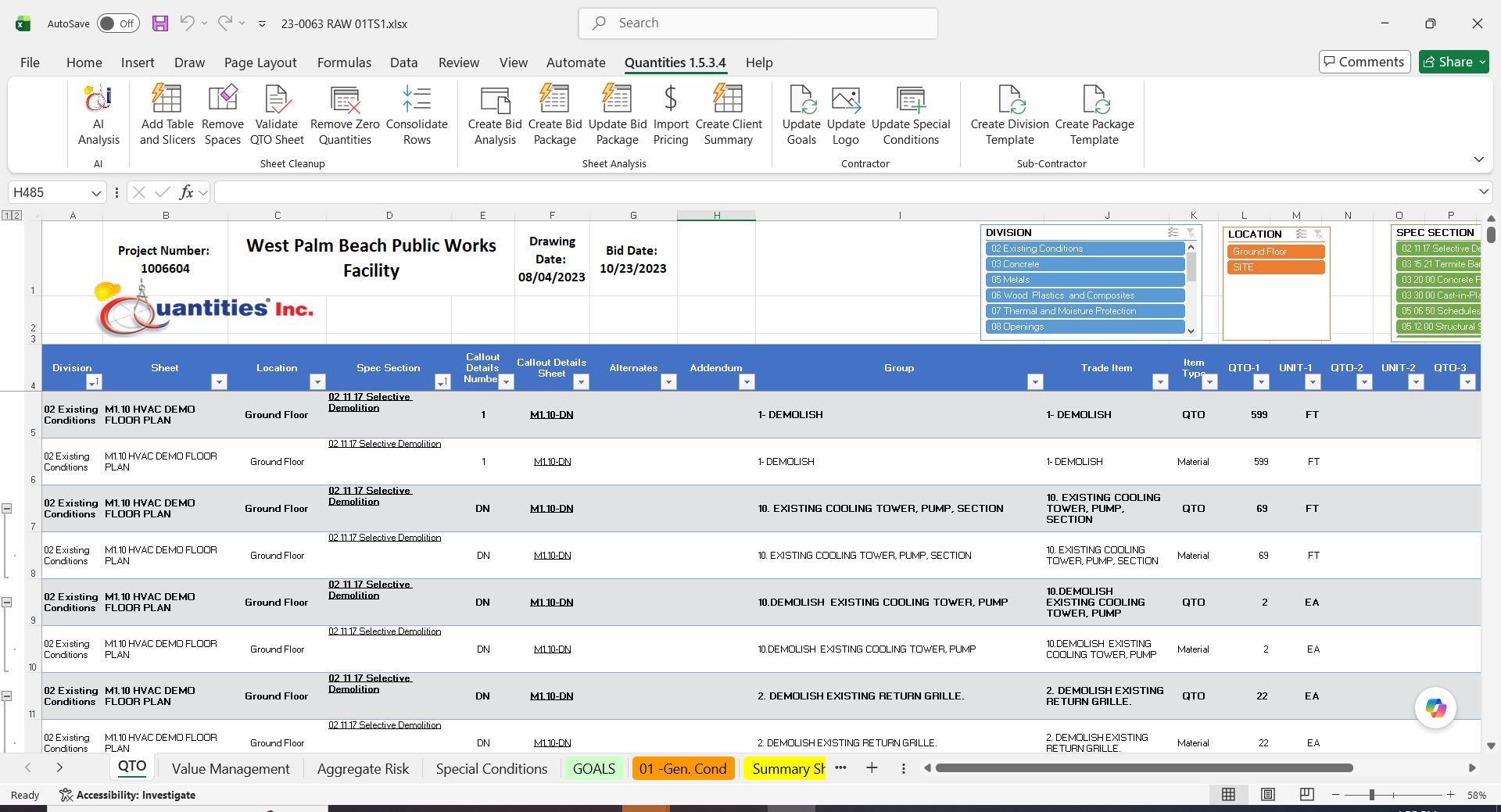Toggle AutoSave switch

tap(118, 23)
